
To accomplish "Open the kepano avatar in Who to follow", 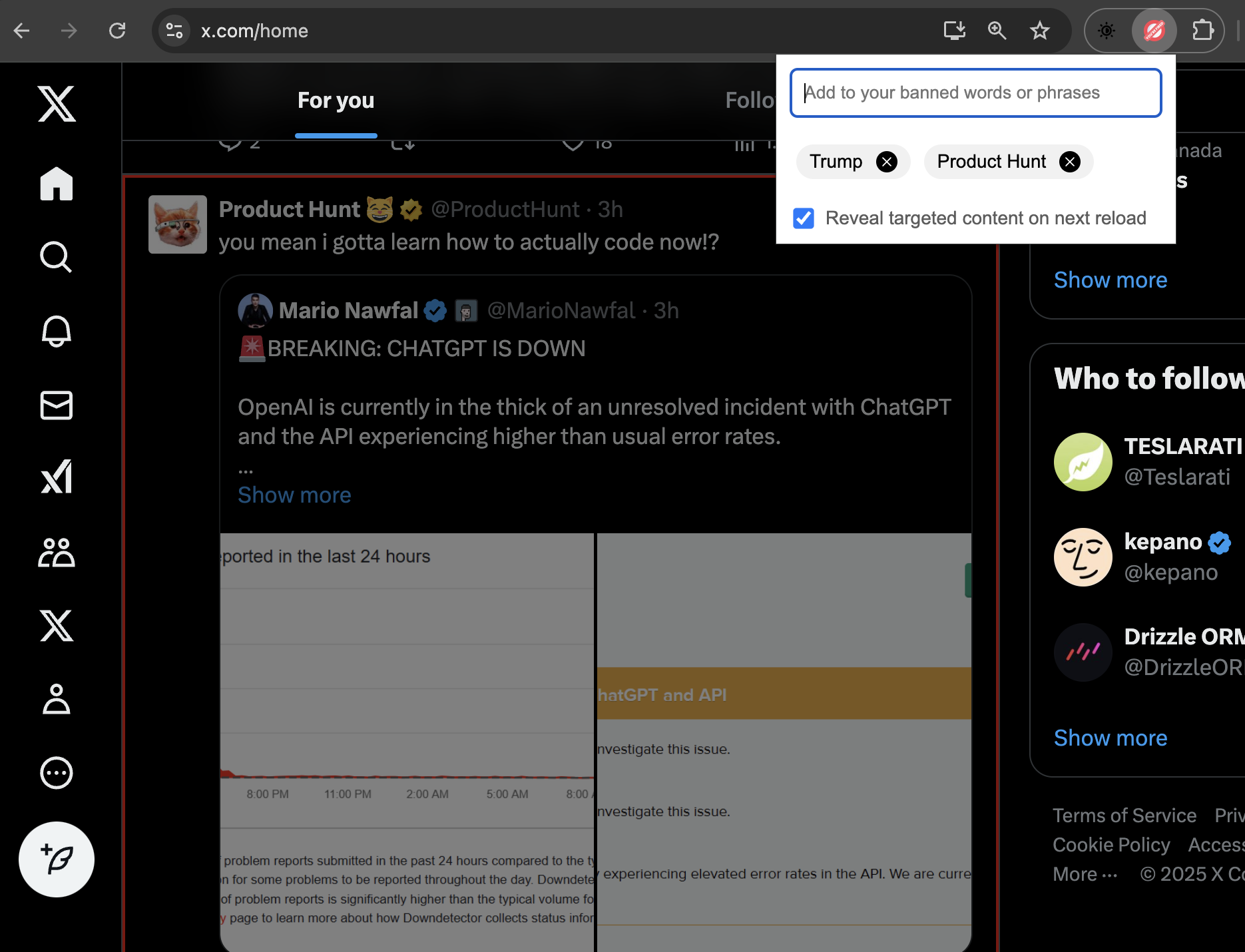I will (1083, 557).
